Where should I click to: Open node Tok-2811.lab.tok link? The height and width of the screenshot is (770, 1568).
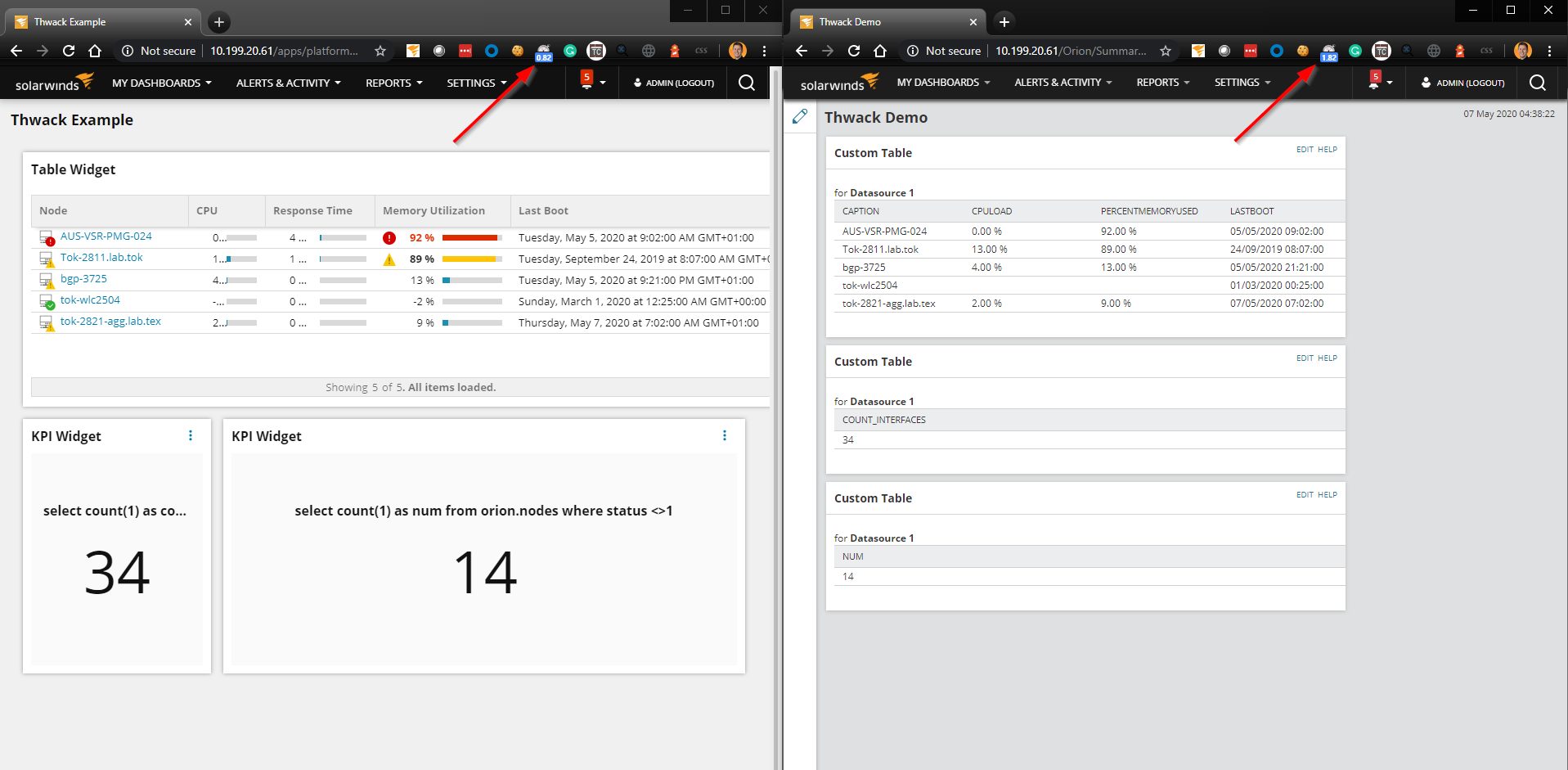pos(101,258)
